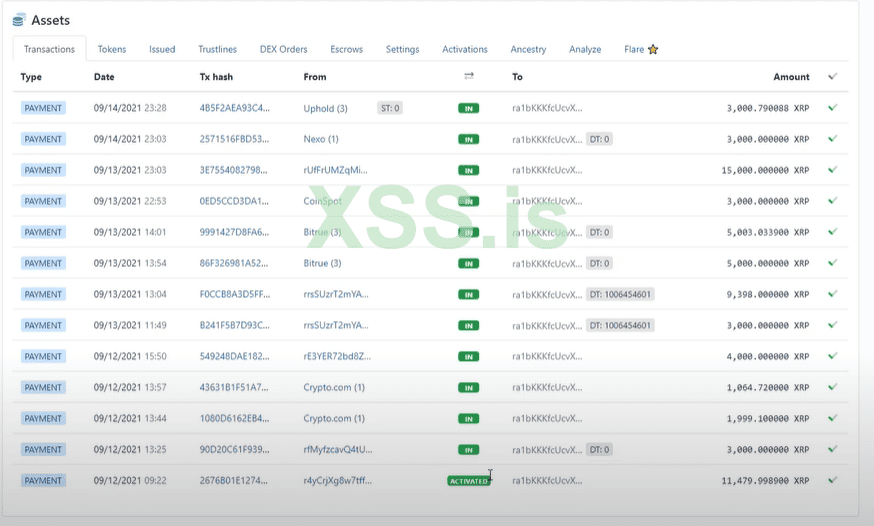Click the IN badge on the 09/13/2021 13:54 row
Screen dimensions: 874x526
tap(468, 264)
